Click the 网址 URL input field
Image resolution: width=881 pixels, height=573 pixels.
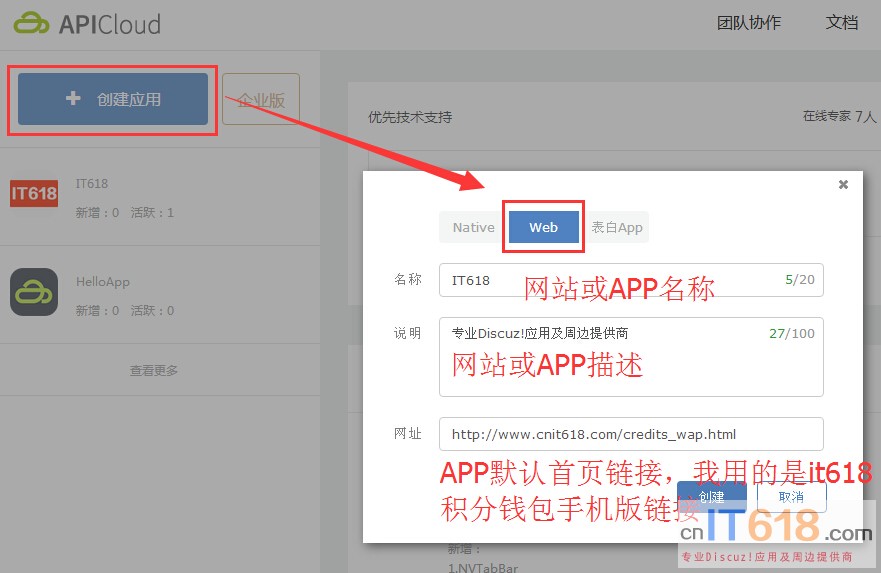coord(630,434)
